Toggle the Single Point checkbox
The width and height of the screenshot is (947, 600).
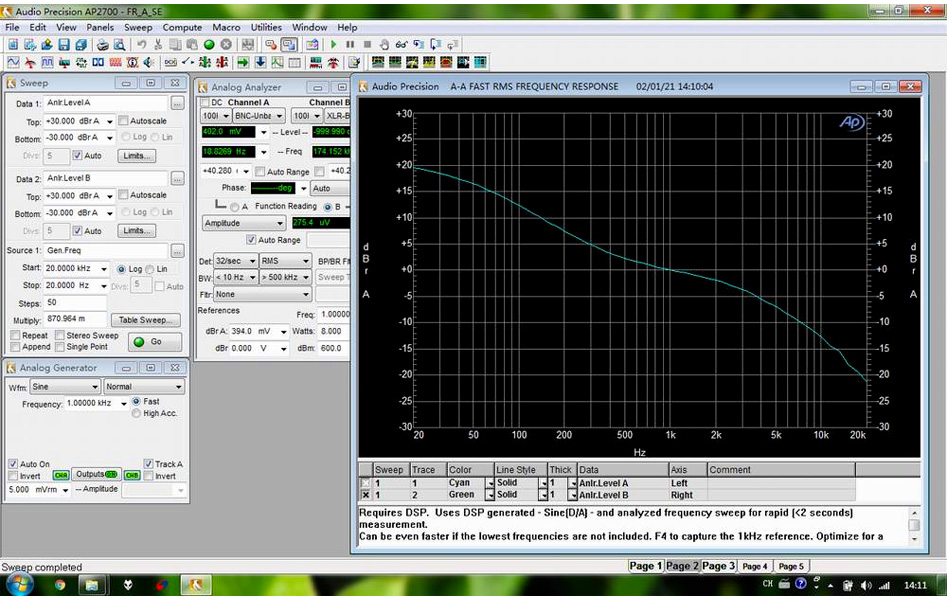click(x=60, y=347)
